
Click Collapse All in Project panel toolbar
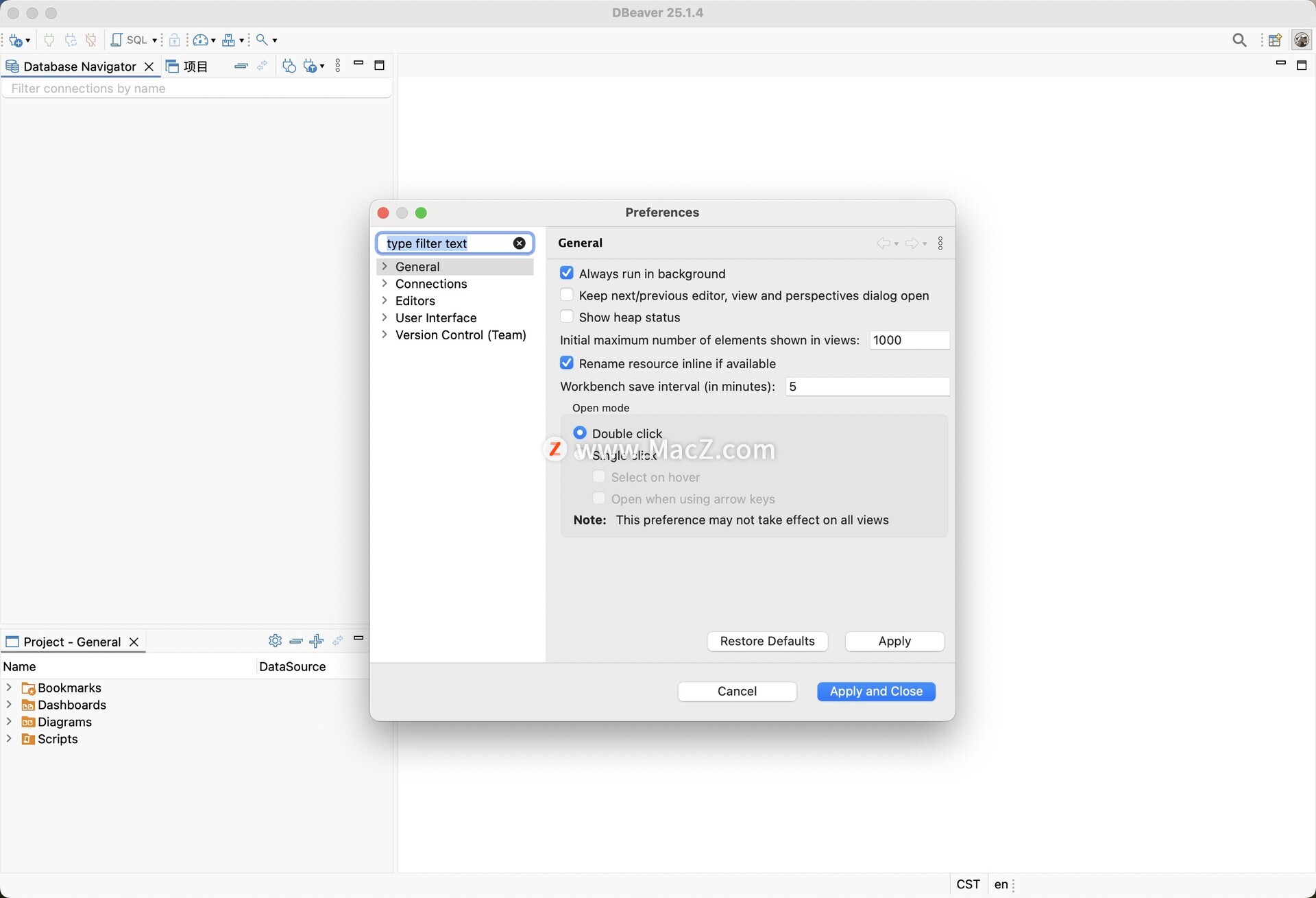296,641
